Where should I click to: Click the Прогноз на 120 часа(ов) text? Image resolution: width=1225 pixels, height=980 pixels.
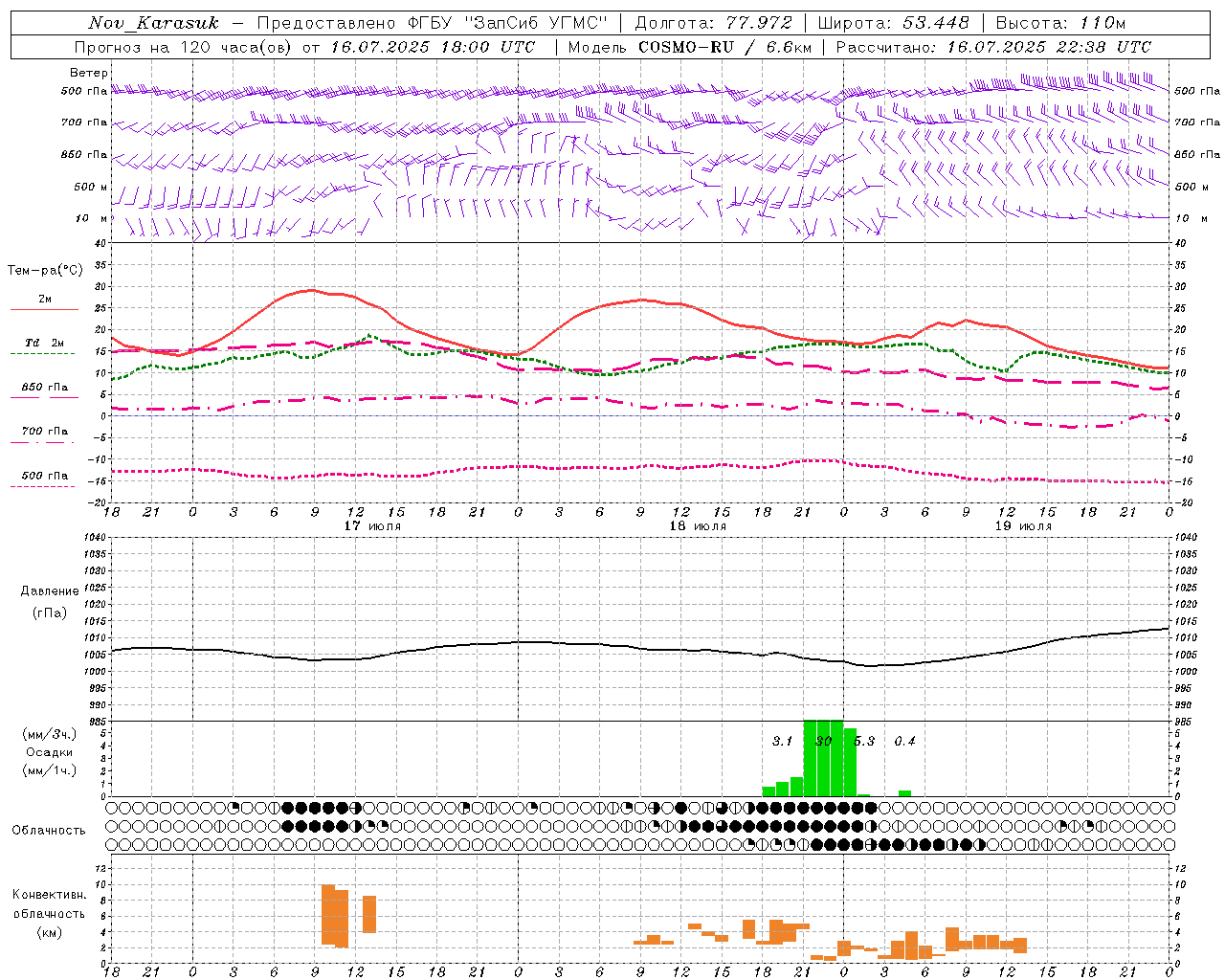184,47
